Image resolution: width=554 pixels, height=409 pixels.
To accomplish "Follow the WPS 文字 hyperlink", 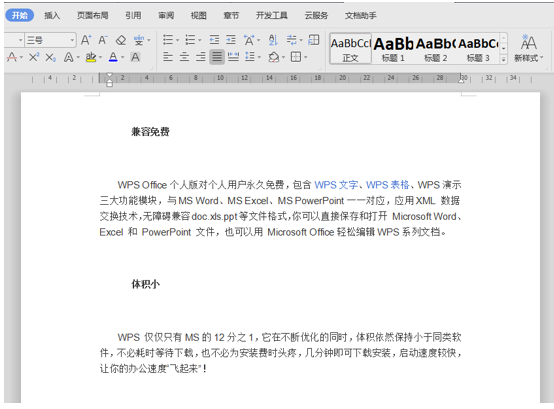I will pyautogui.click(x=336, y=185).
